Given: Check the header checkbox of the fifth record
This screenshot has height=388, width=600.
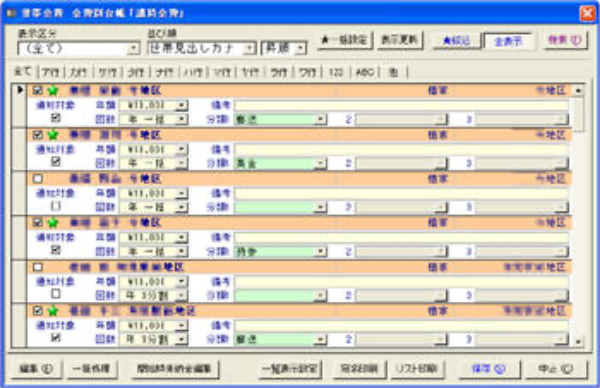Looking at the screenshot, I should tap(38, 267).
